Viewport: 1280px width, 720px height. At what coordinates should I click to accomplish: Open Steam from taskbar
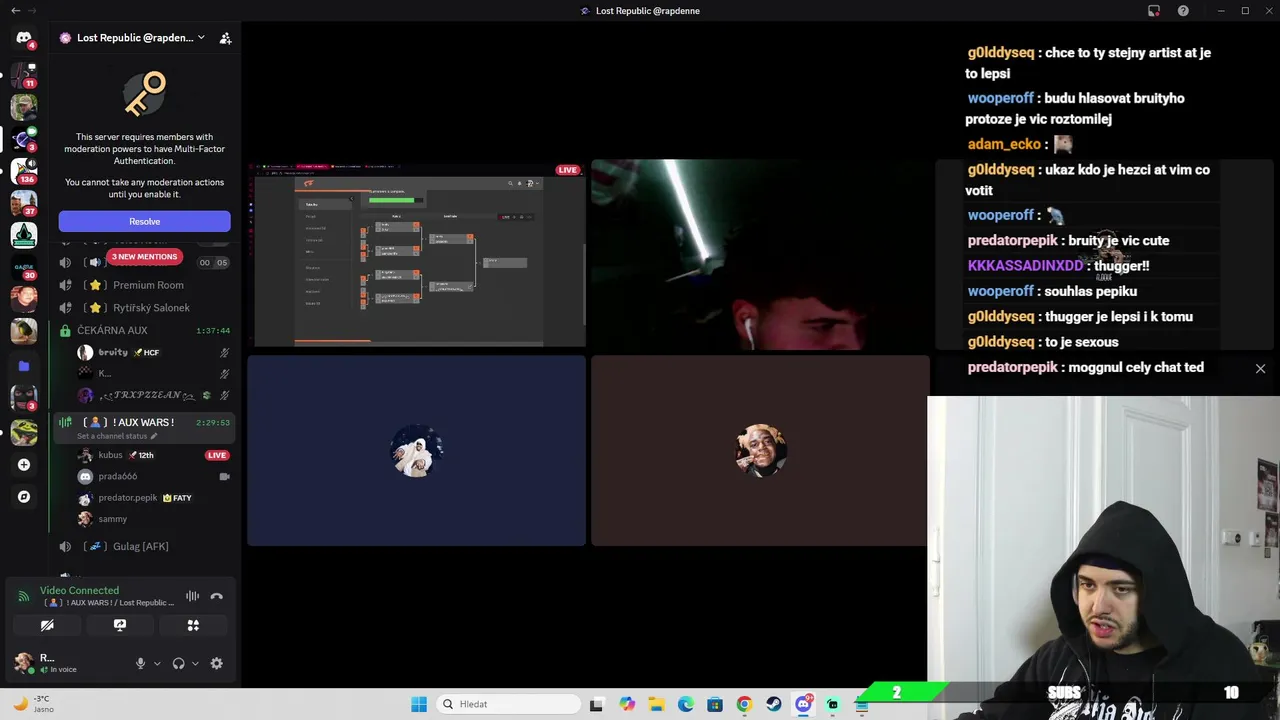[x=773, y=704]
